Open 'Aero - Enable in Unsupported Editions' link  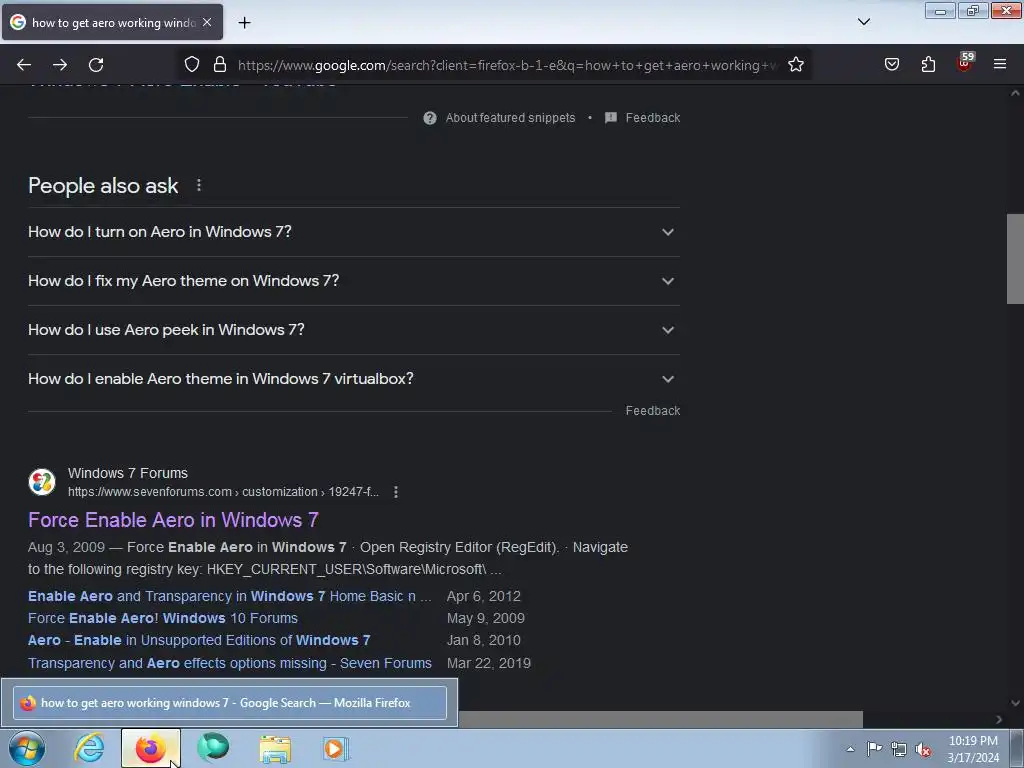199,641
